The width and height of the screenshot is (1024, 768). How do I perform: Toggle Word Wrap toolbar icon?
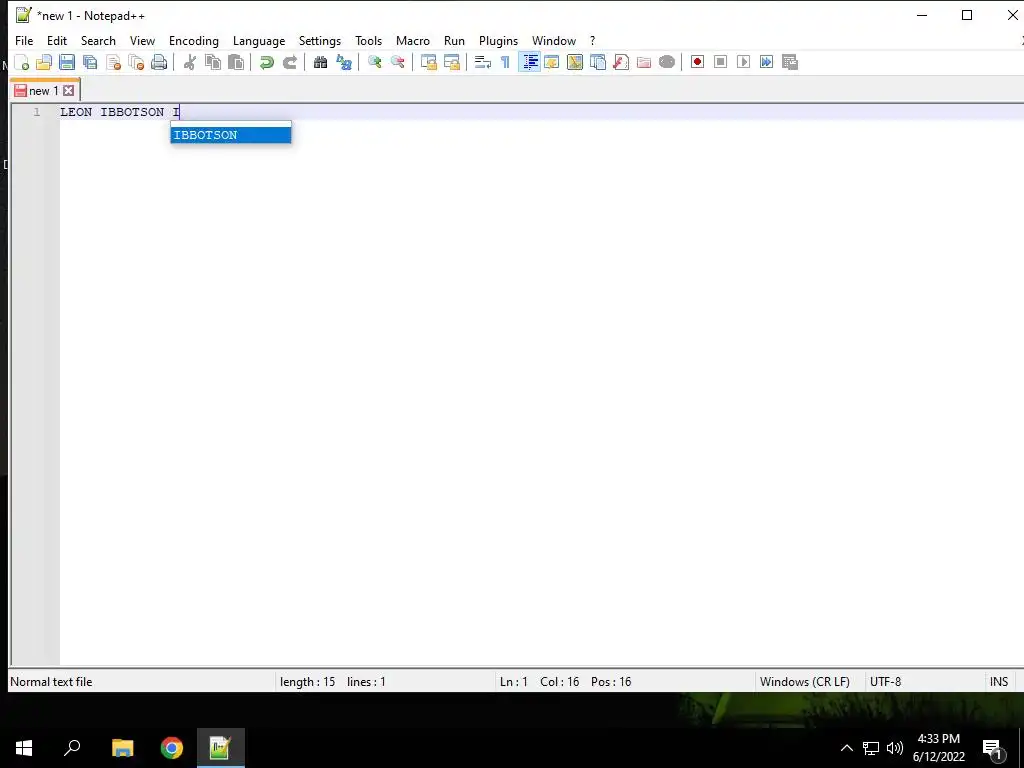tap(483, 63)
